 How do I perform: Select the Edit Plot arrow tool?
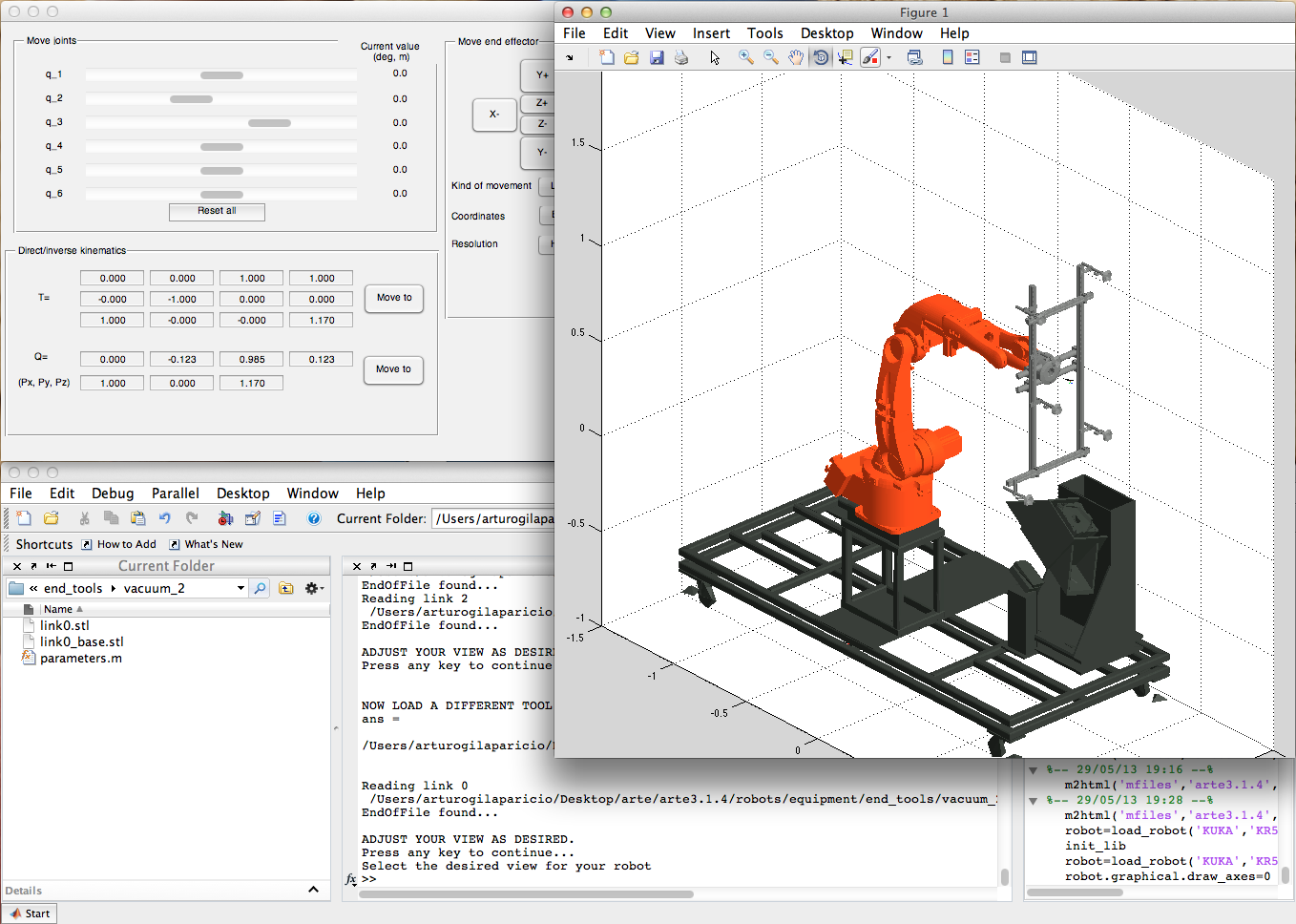coord(715,57)
